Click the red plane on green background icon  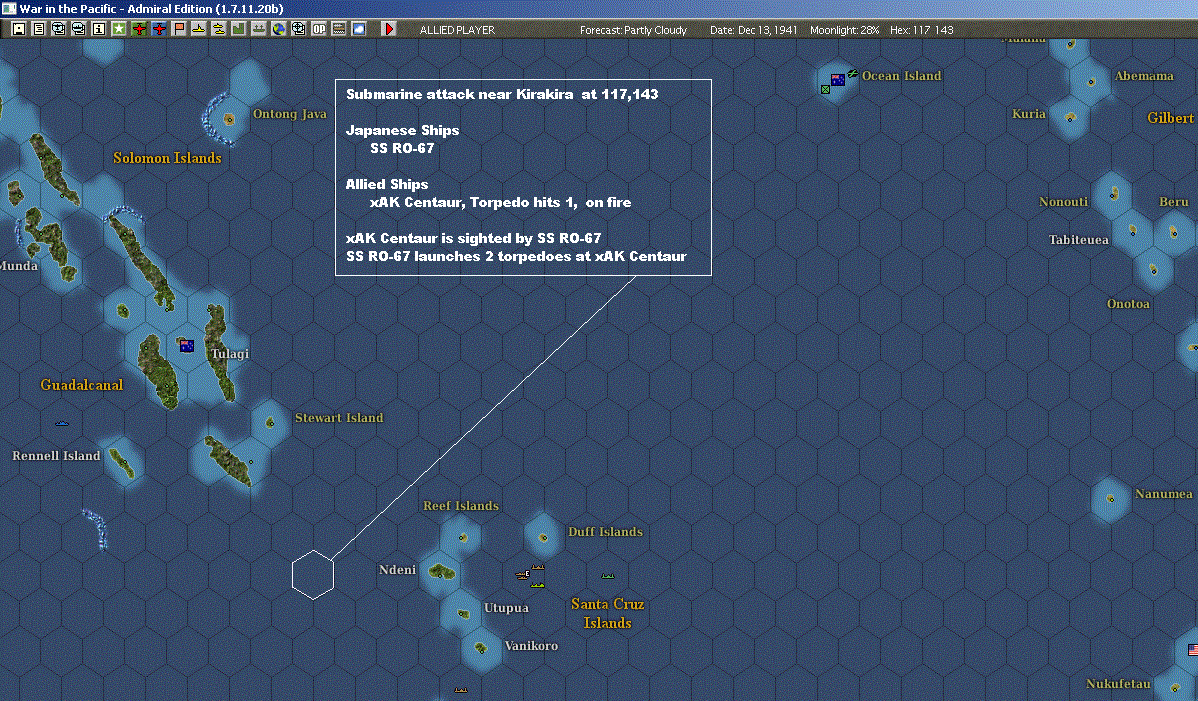point(139,29)
